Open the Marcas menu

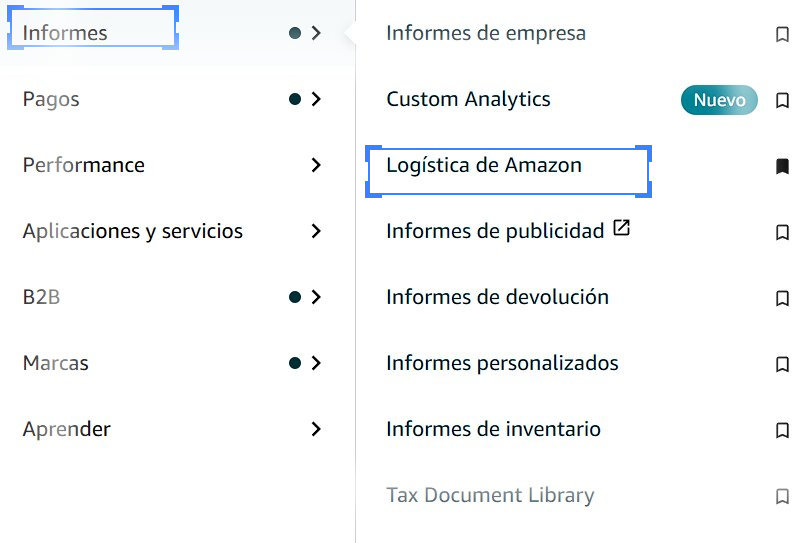[x=56, y=363]
